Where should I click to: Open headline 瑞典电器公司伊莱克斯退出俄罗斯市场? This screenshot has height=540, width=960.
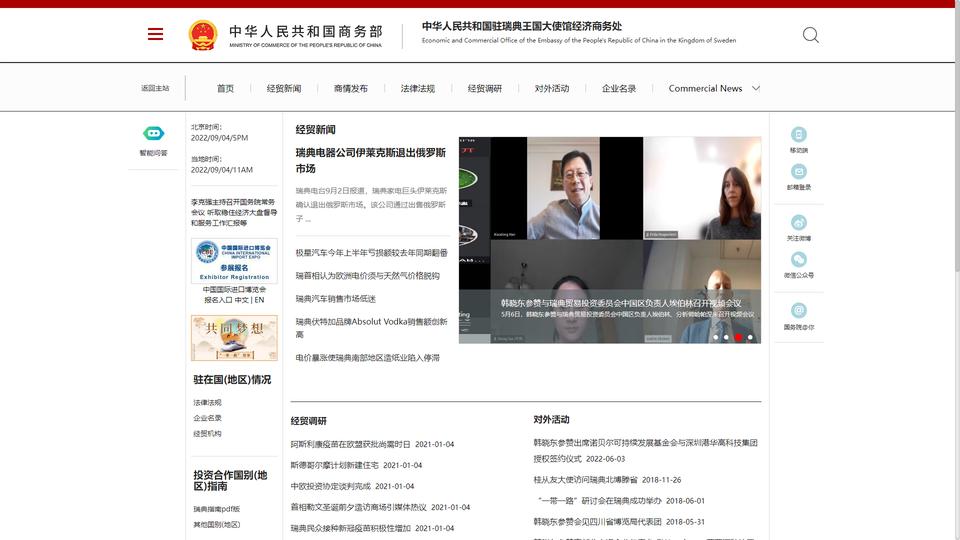[370, 160]
